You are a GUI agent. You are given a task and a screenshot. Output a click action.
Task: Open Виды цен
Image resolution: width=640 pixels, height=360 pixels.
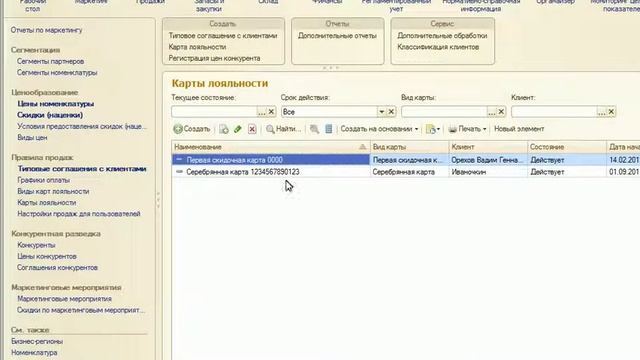coord(32,138)
